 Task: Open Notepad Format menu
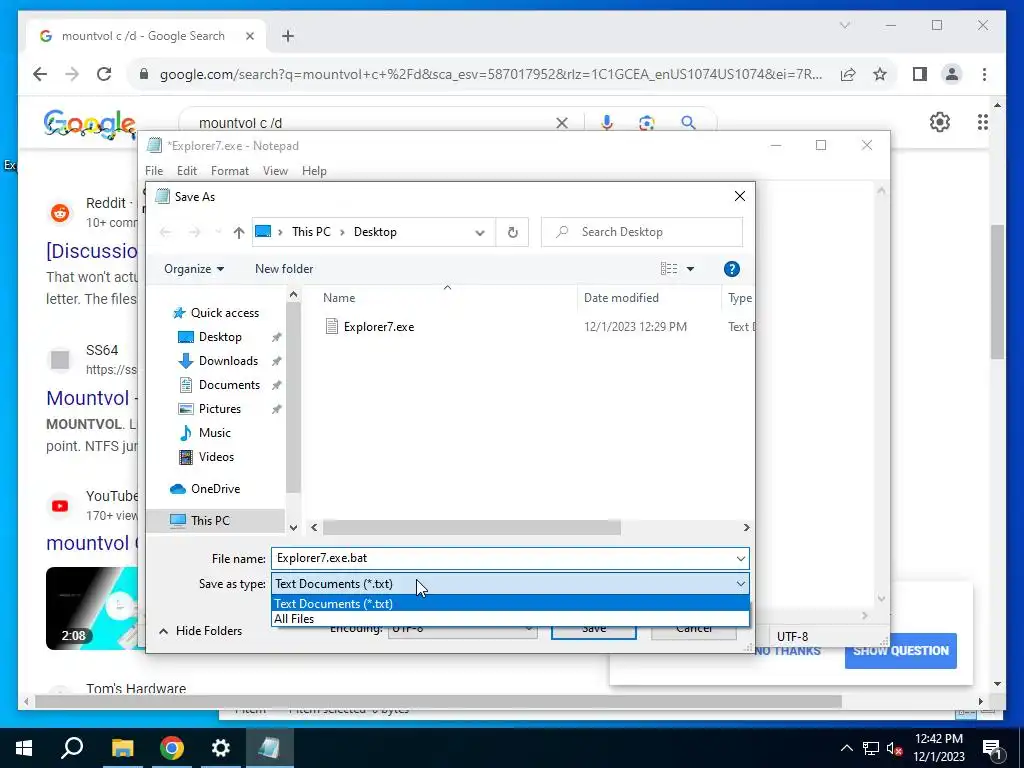[229, 171]
